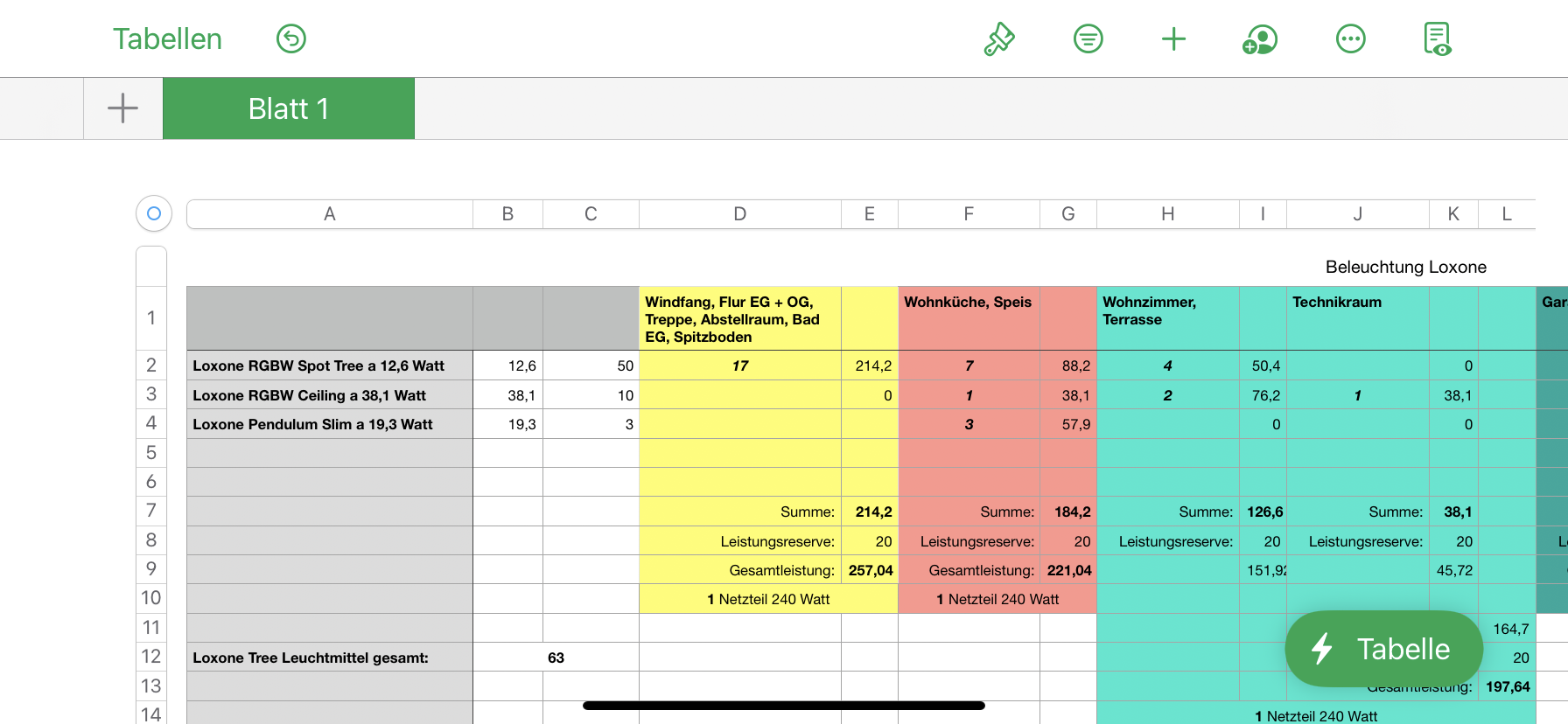Tap the green Tabelle action button

[x=1384, y=649]
